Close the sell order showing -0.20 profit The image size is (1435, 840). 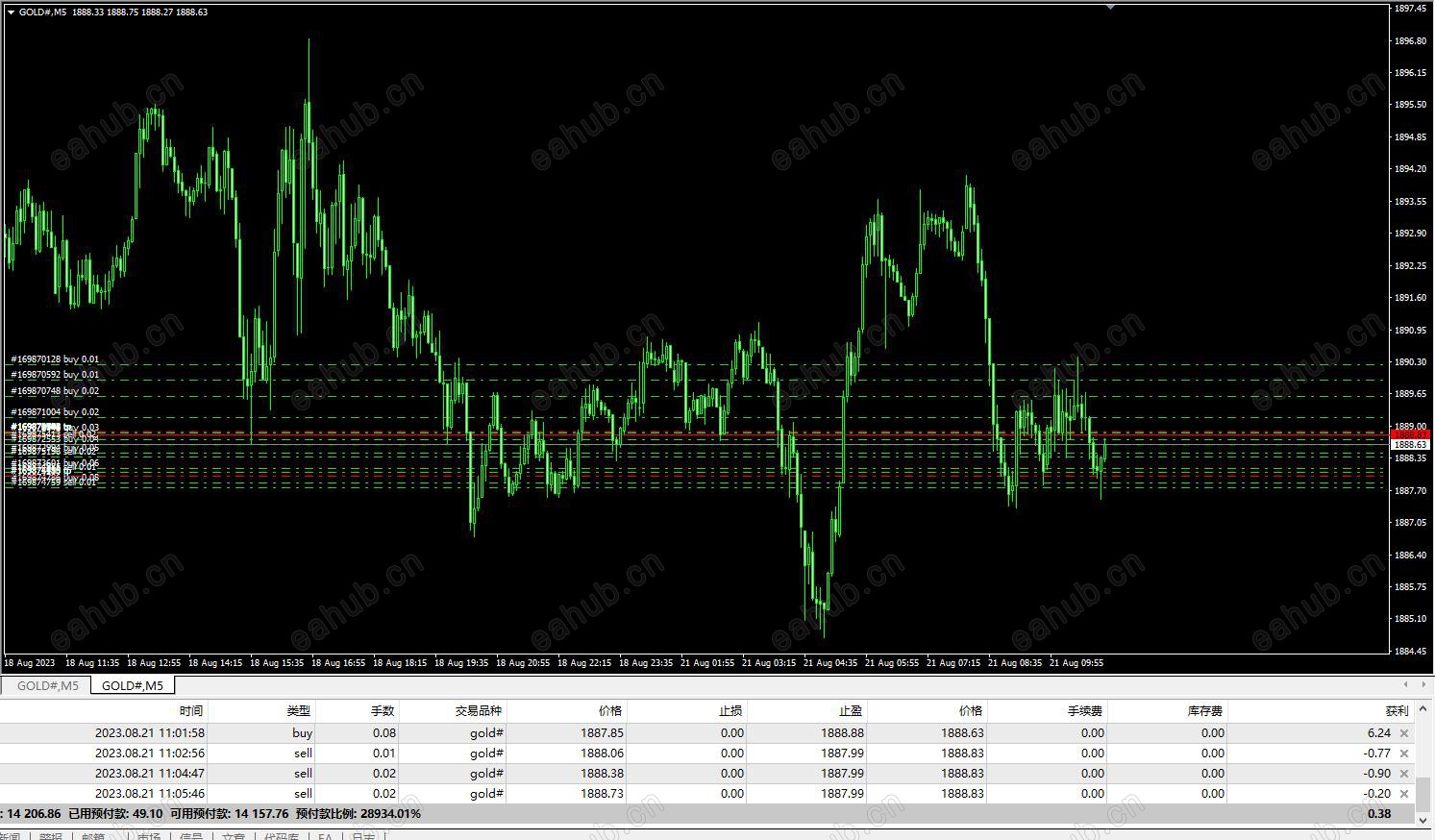pos(1404,794)
